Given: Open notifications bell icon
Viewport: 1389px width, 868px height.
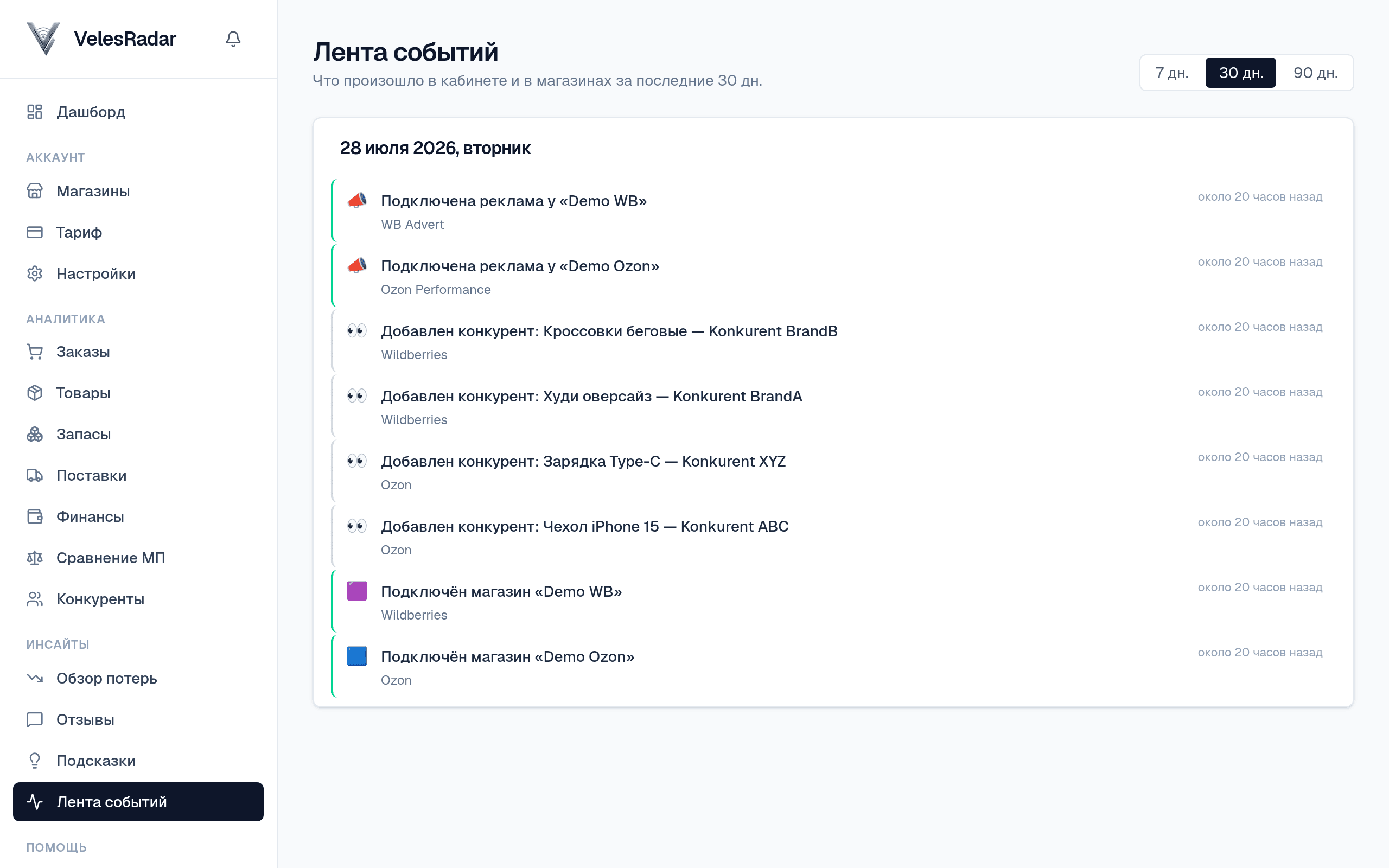Looking at the screenshot, I should (233, 39).
